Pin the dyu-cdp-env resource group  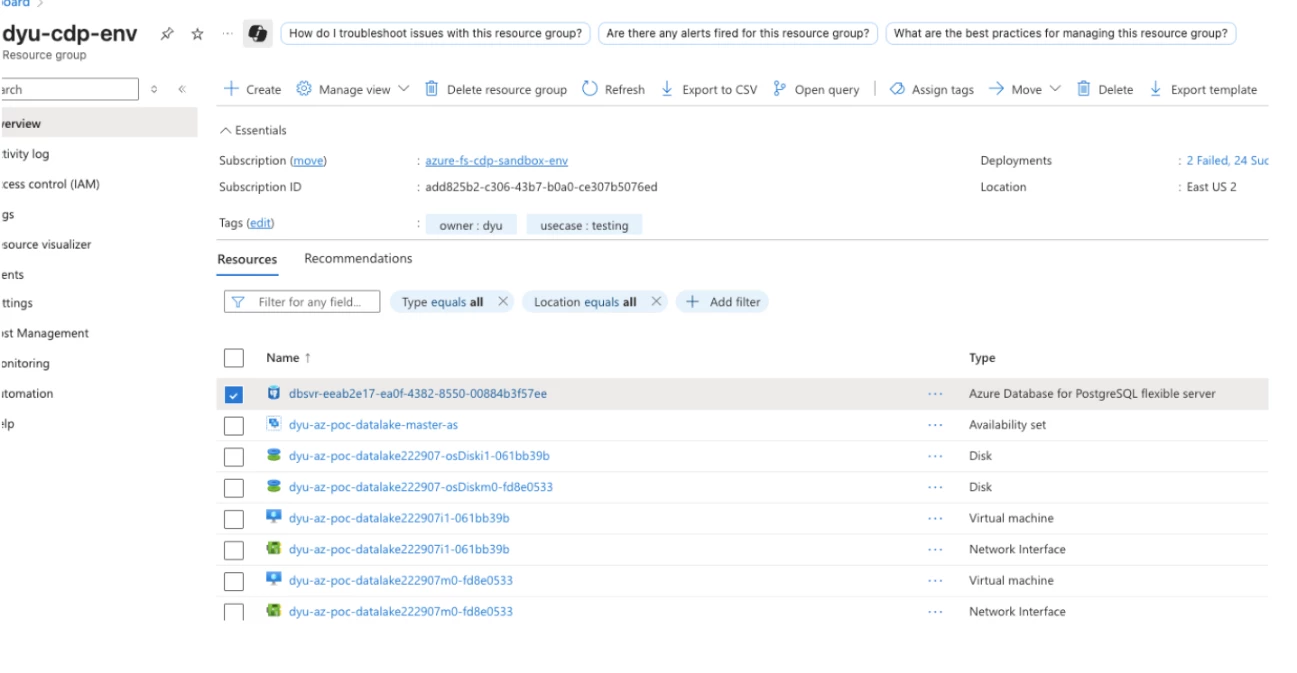168,34
